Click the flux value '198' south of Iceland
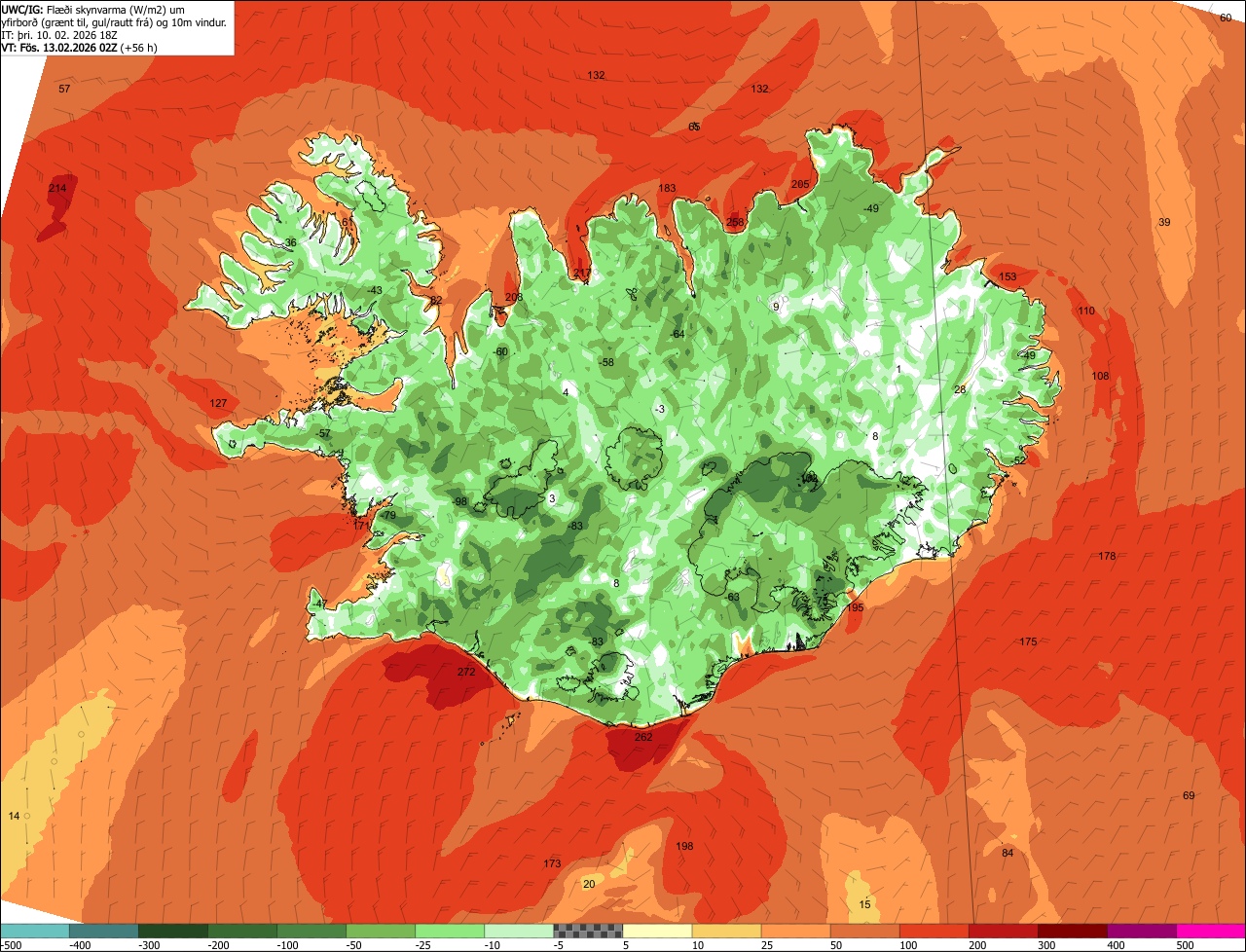The image size is (1246, 952). click(684, 846)
